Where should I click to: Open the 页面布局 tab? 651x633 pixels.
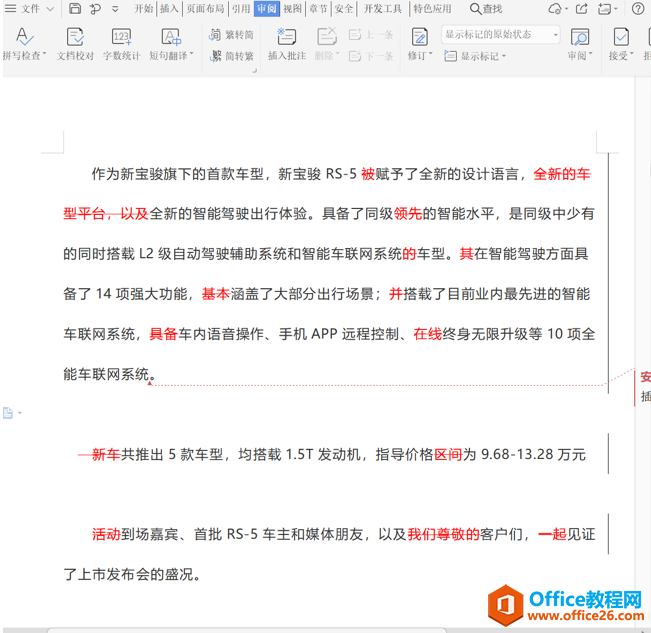(205, 8)
